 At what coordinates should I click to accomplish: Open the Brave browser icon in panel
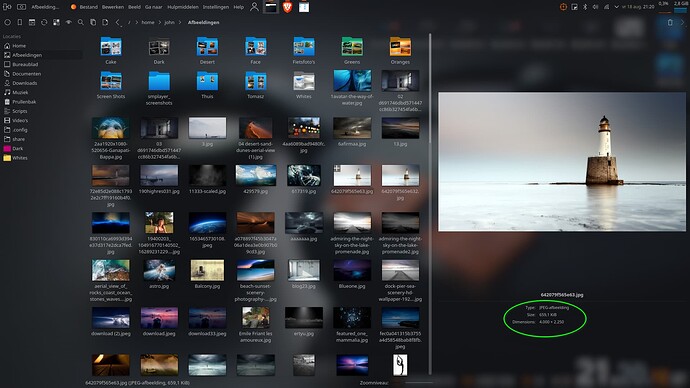pos(287,7)
